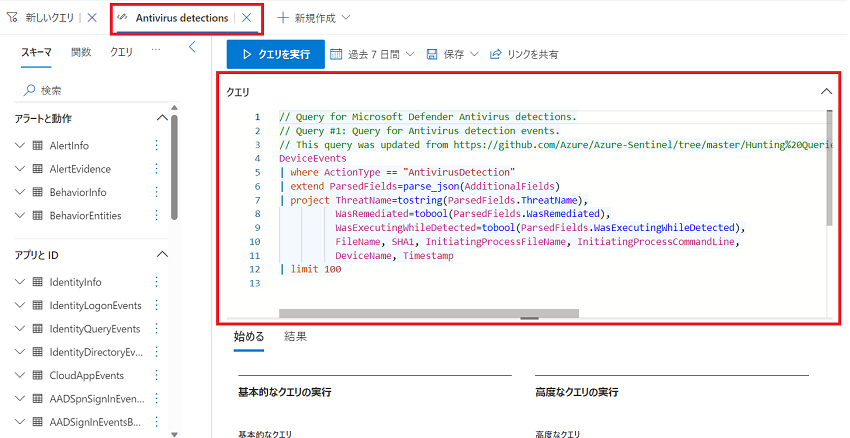The width and height of the screenshot is (850, 438).
Task: Expand the IdentityLogonEvents table
Action: pos(21,305)
